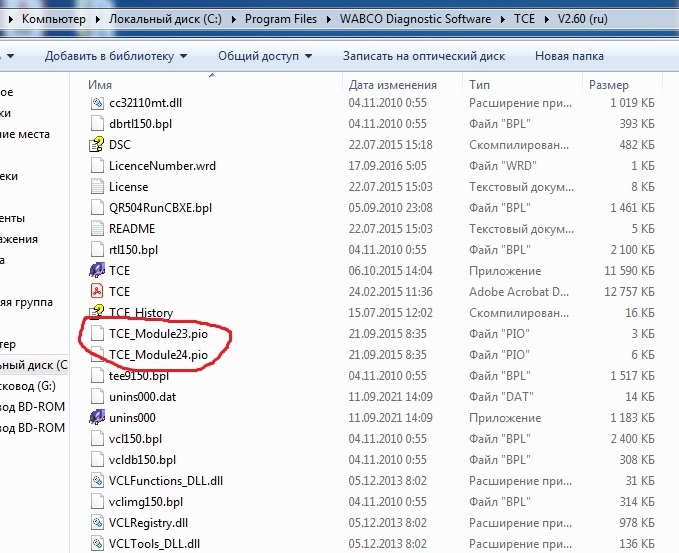Click the 'QR504RunCBXE.bpl' file name
Image resolution: width=679 pixels, height=553 pixels.
(161, 208)
